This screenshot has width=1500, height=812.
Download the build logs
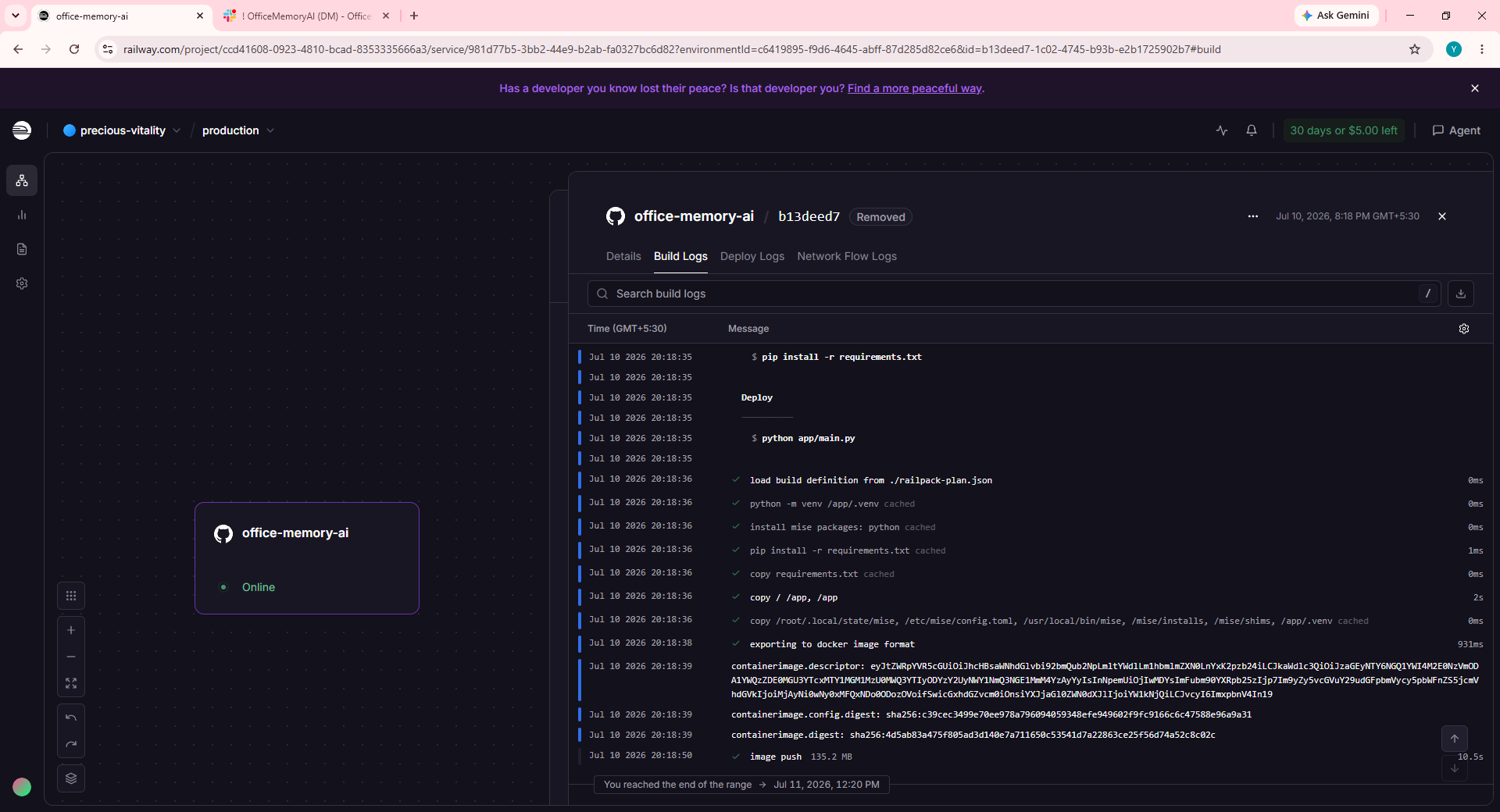(x=1461, y=294)
